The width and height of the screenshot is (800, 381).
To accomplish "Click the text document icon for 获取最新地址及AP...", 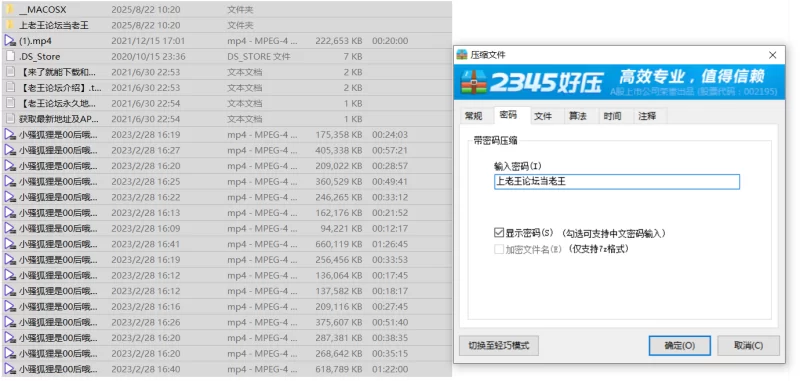I will (10, 119).
